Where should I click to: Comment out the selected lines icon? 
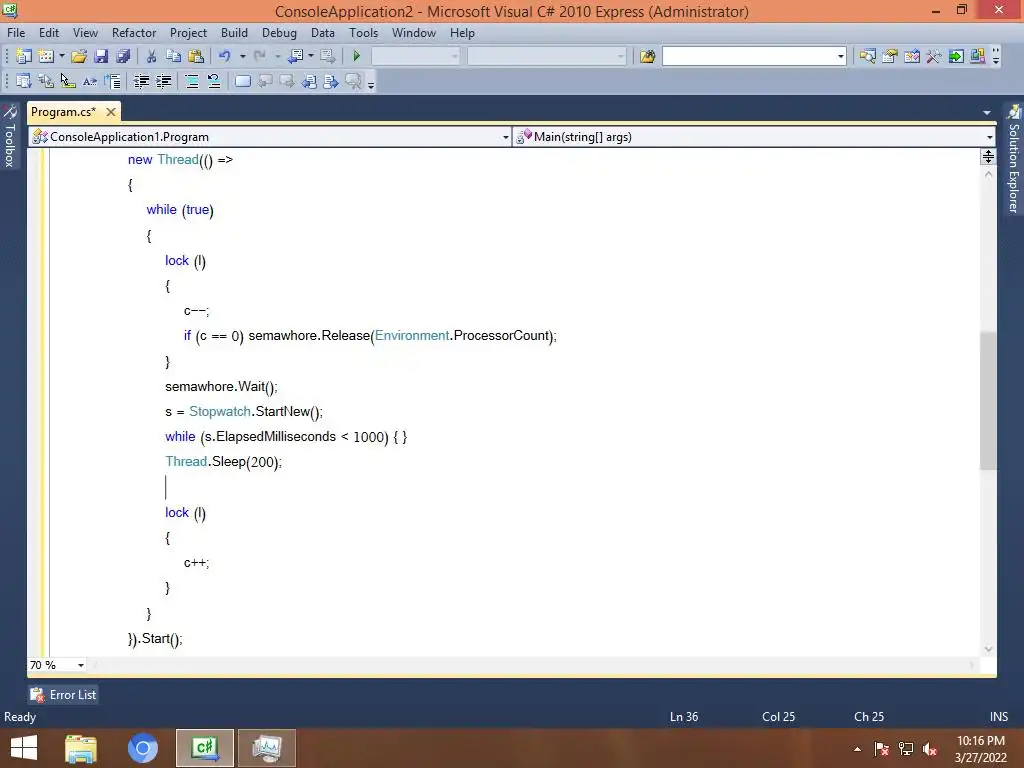(192, 82)
